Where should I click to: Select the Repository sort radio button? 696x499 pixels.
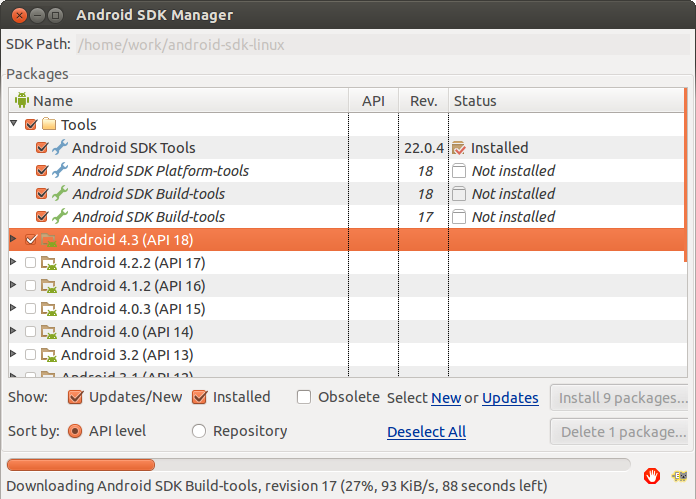pyautogui.click(x=199, y=431)
